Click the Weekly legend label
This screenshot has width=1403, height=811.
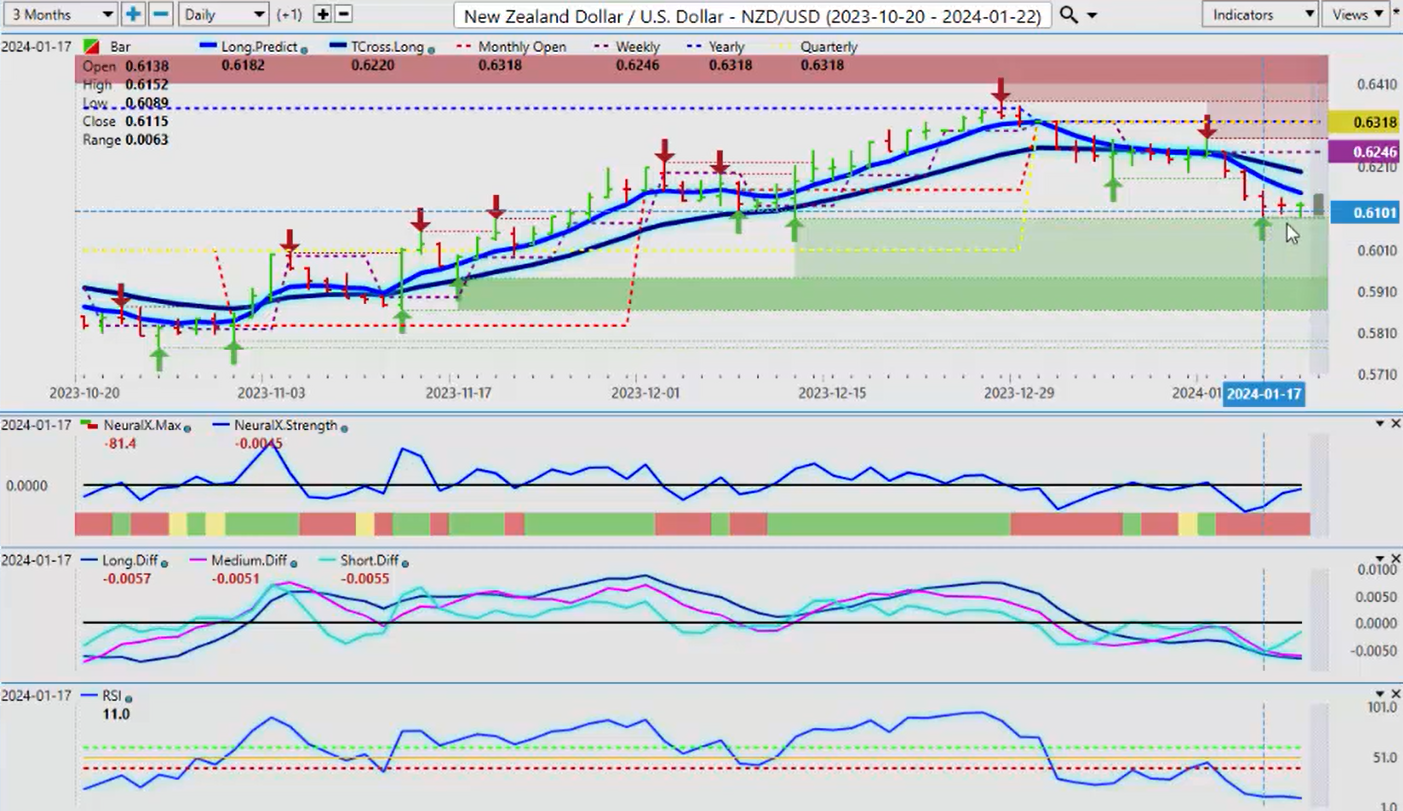[x=638, y=47]
